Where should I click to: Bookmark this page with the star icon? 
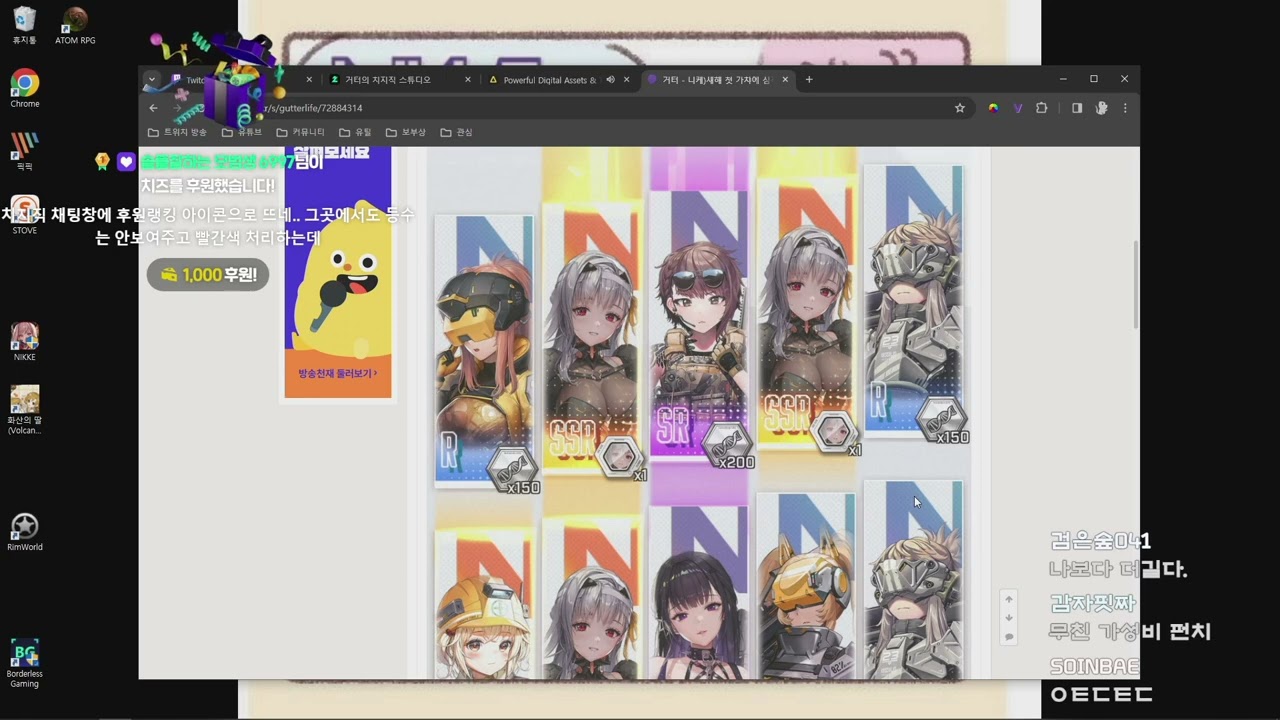coord(960,108)
